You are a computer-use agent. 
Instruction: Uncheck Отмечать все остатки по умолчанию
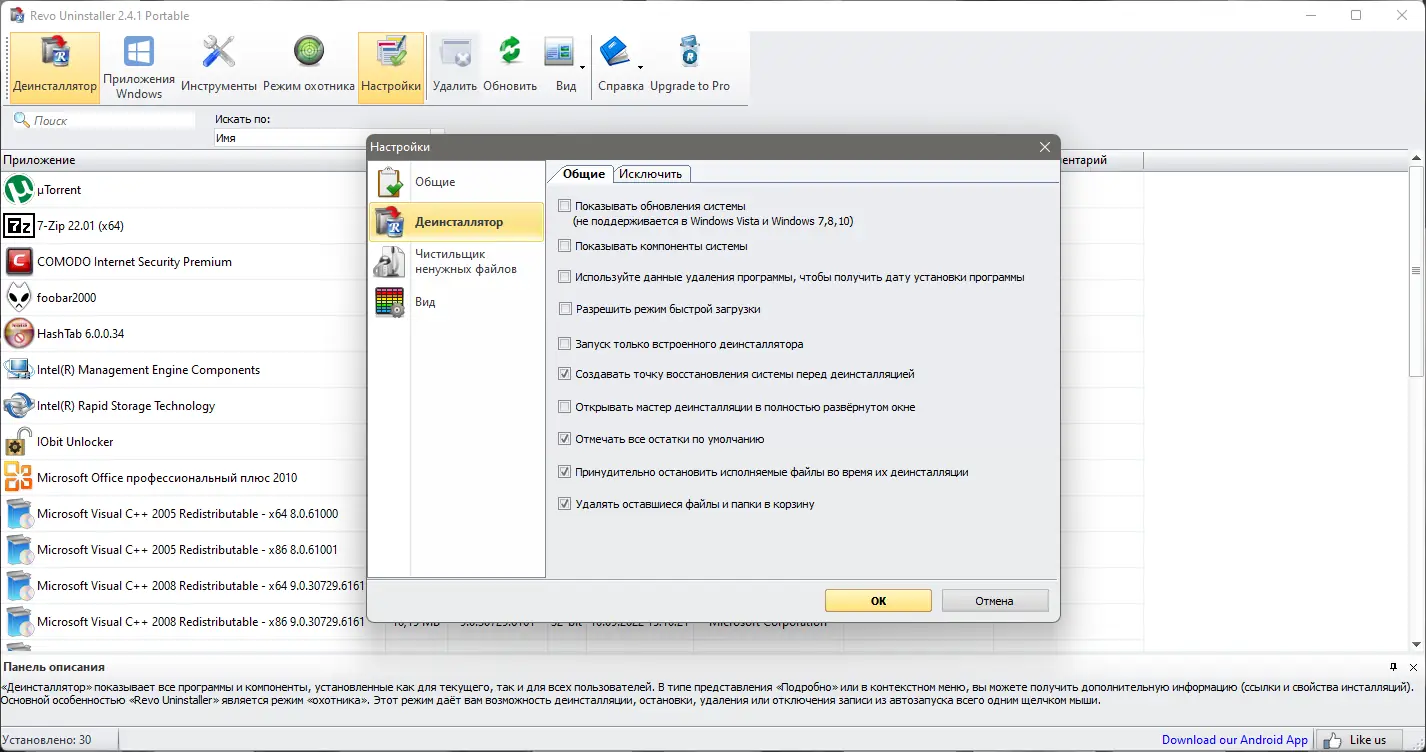565,439
